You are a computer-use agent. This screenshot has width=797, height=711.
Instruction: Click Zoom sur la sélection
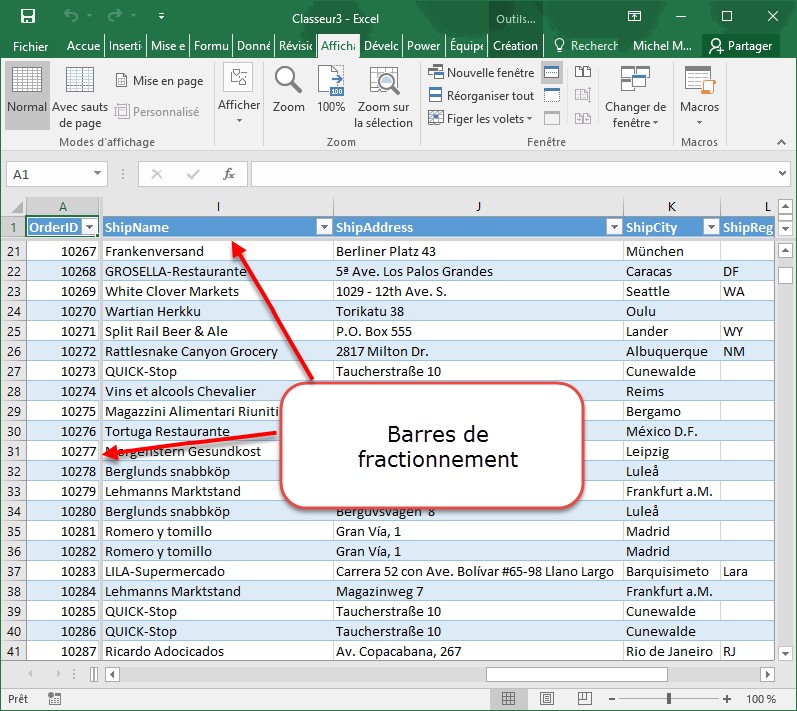point(383,95)
